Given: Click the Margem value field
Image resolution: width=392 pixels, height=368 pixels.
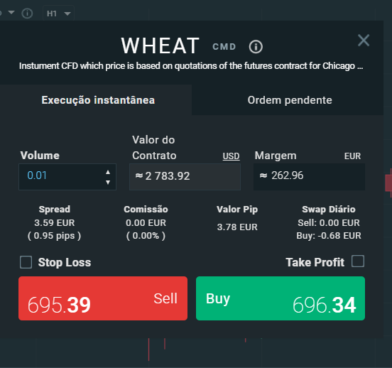Looking at the screenshot, I should (309, 177).
